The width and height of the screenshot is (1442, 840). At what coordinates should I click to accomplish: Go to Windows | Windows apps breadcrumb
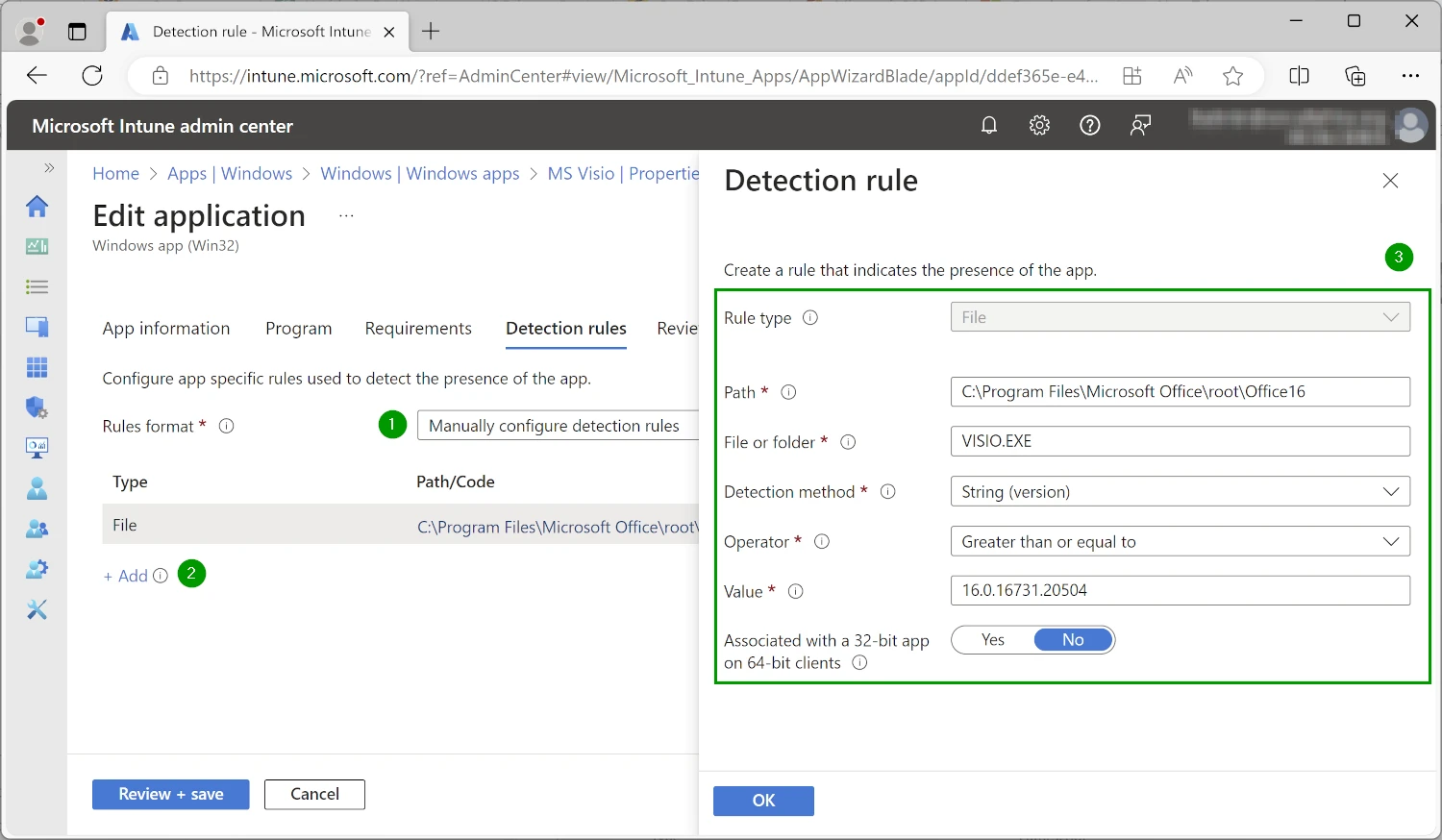pyautogui.click(x=420, y=174)
